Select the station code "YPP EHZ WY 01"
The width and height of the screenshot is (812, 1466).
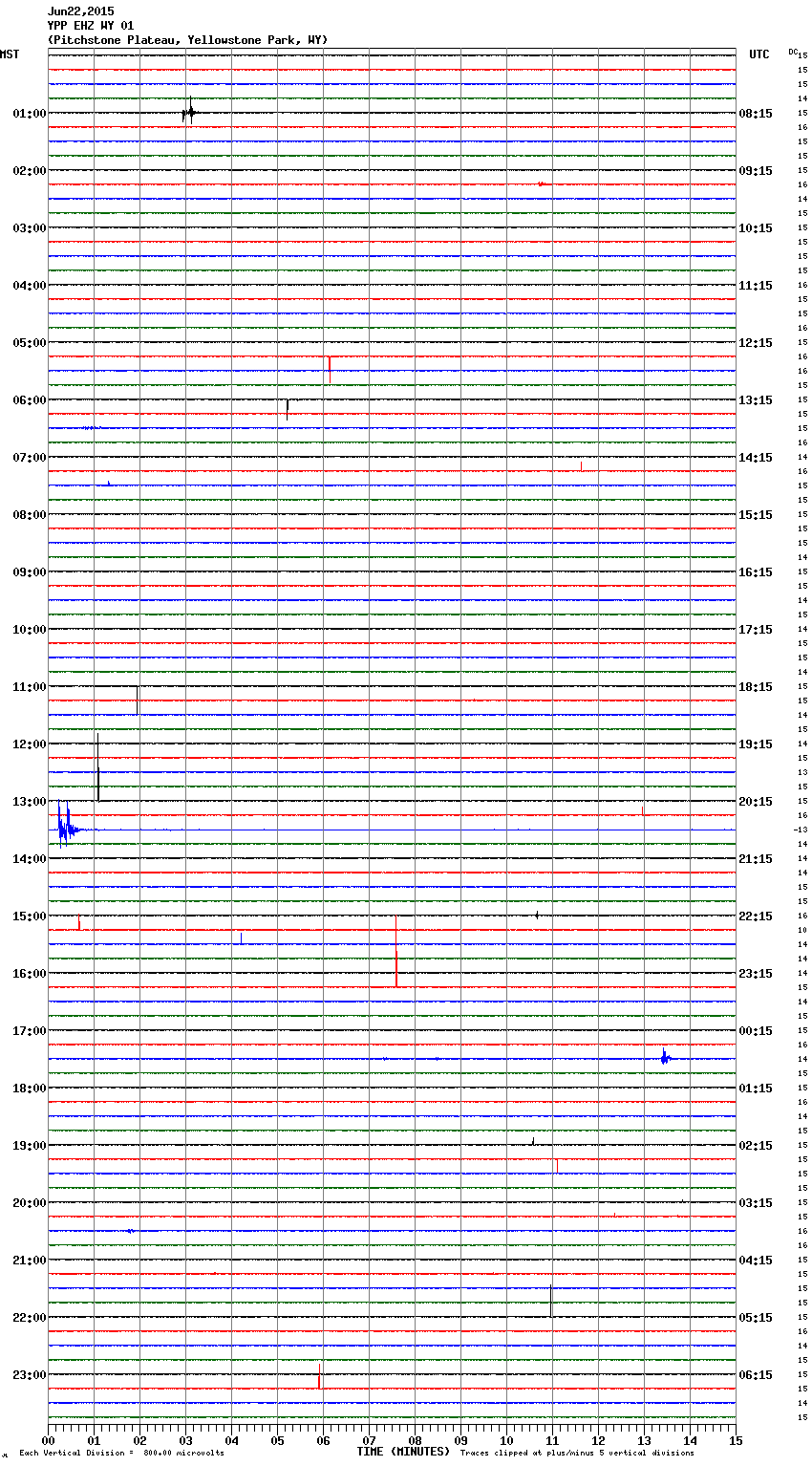tap(91, 26)
